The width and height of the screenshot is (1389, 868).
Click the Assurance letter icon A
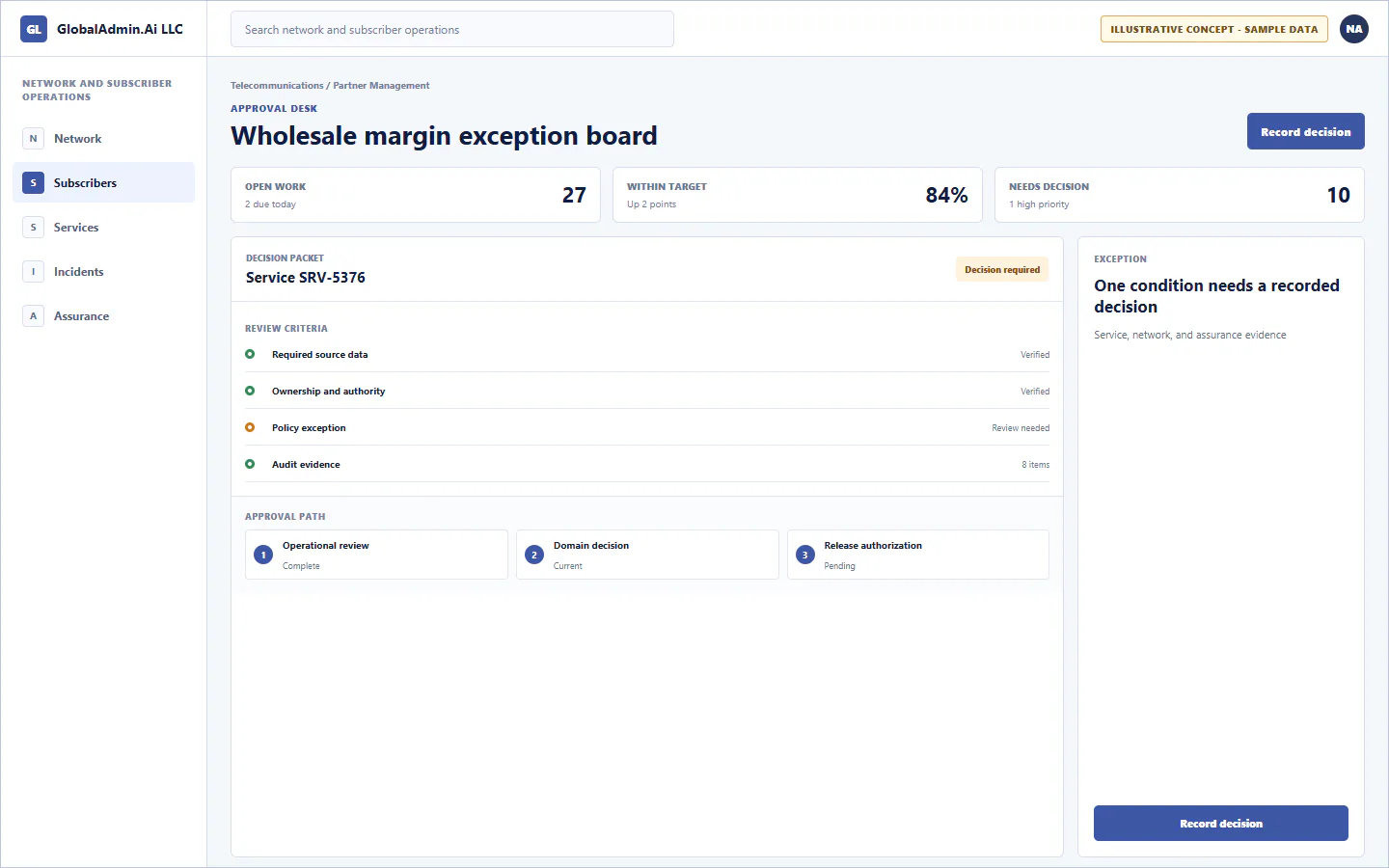[33, 316]
